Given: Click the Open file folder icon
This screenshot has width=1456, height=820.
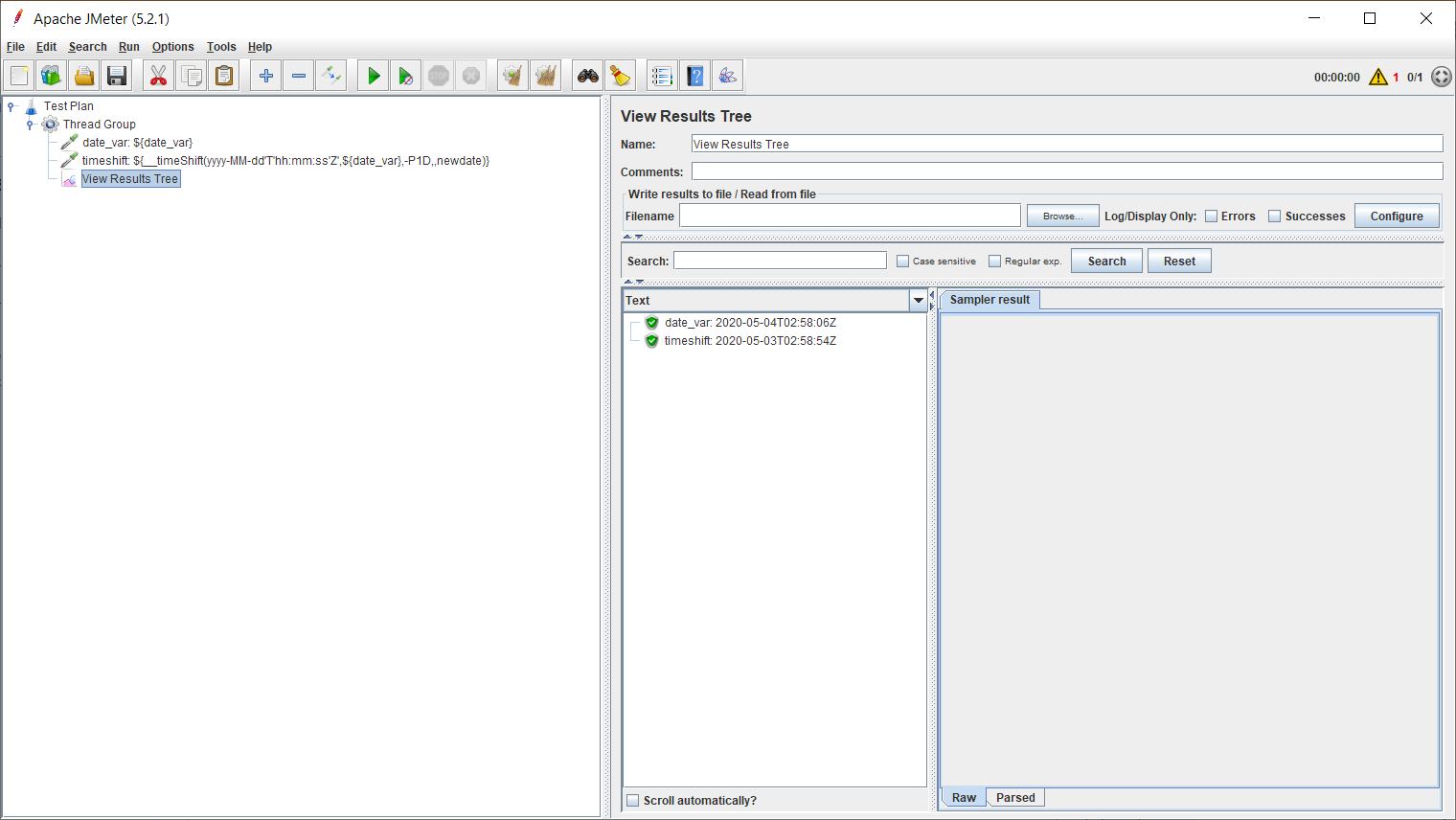Looking at the screenshot, I should point(84,76).
